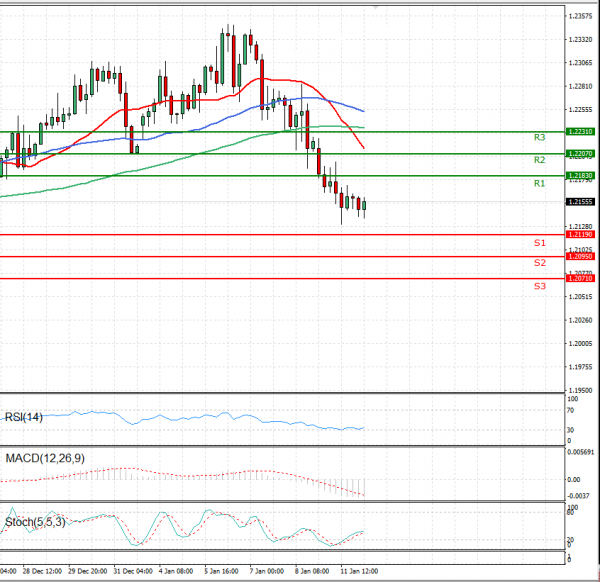
Task: Select the green 1.22070 price tag
Action: (580, 154)
